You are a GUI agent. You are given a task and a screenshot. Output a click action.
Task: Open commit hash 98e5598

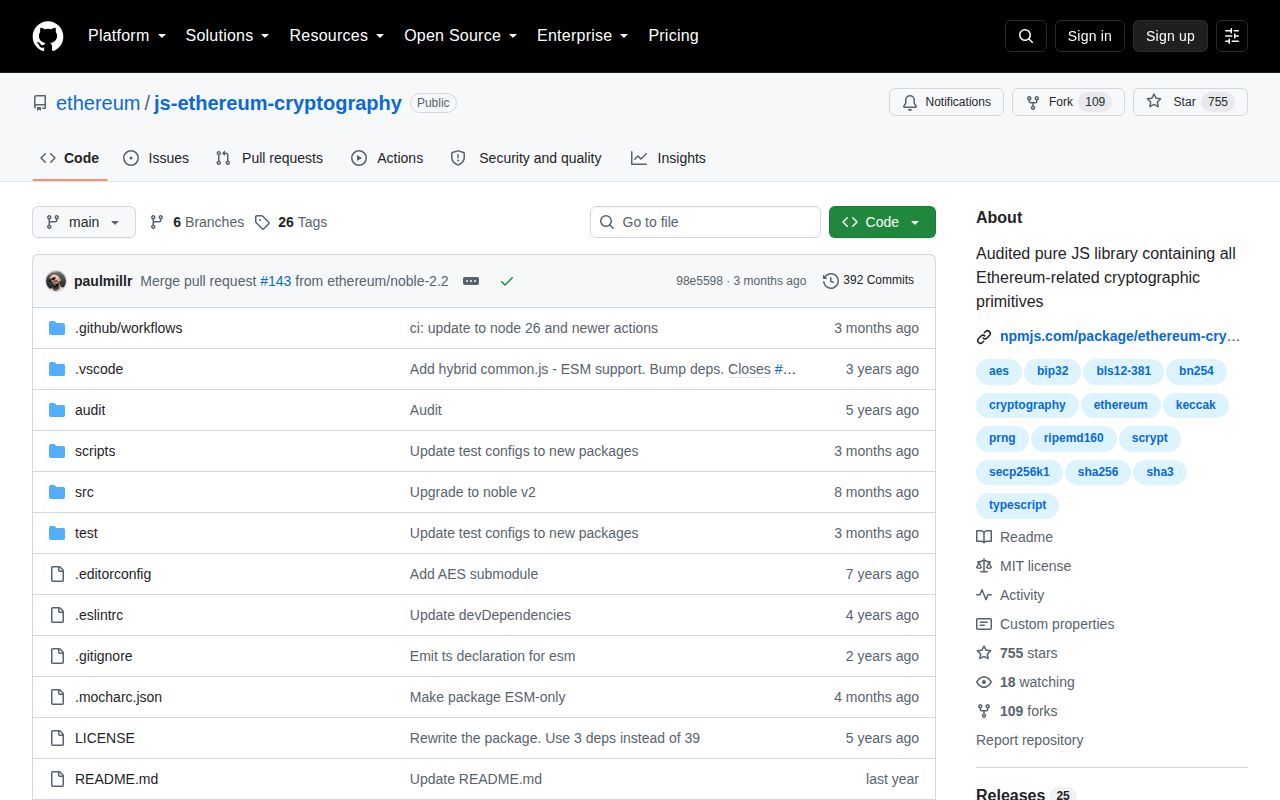(699, 281)
